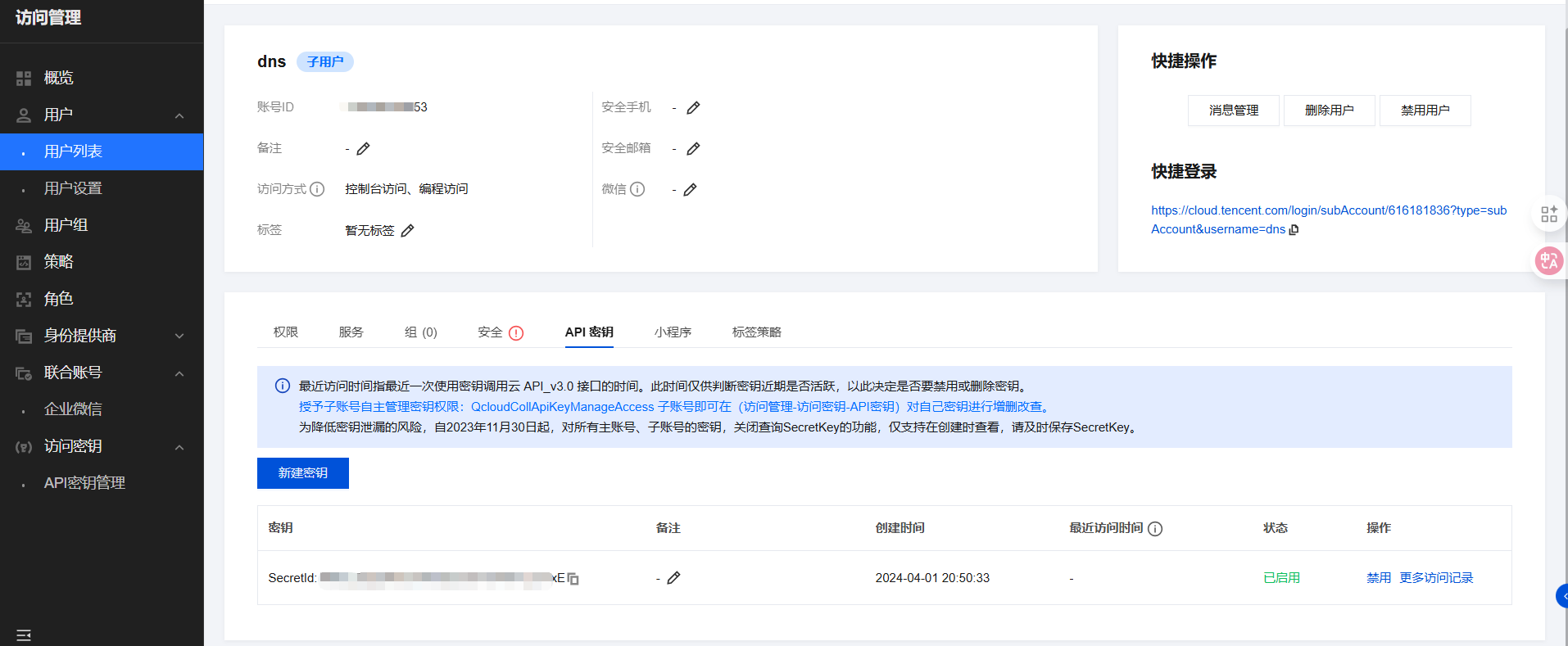Screen dimensions: 1568x646
Task: Click the 禁用用户 button
Action: tap(1425, 111)
